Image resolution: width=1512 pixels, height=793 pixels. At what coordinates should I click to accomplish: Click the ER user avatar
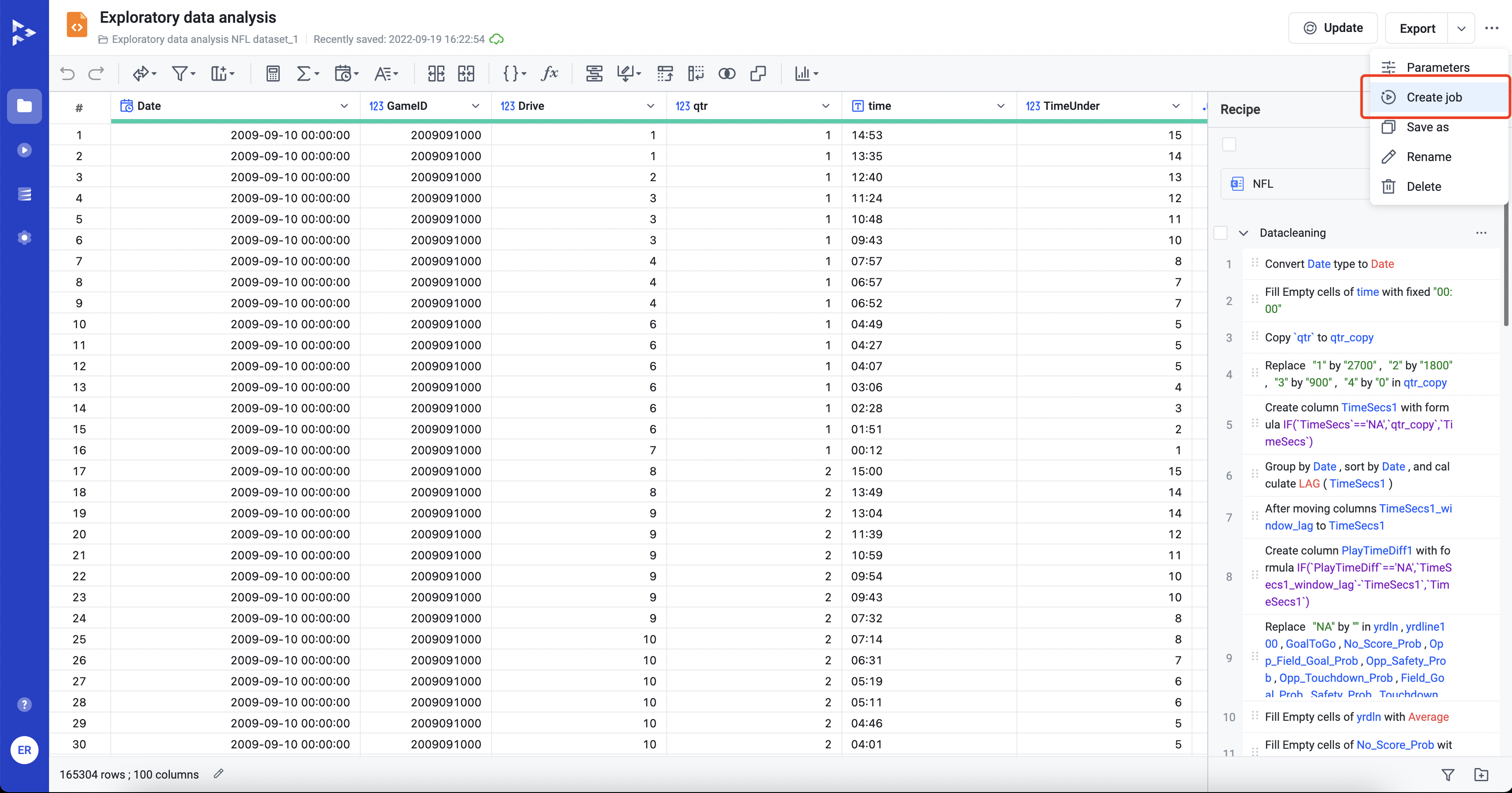pos(24,750)
